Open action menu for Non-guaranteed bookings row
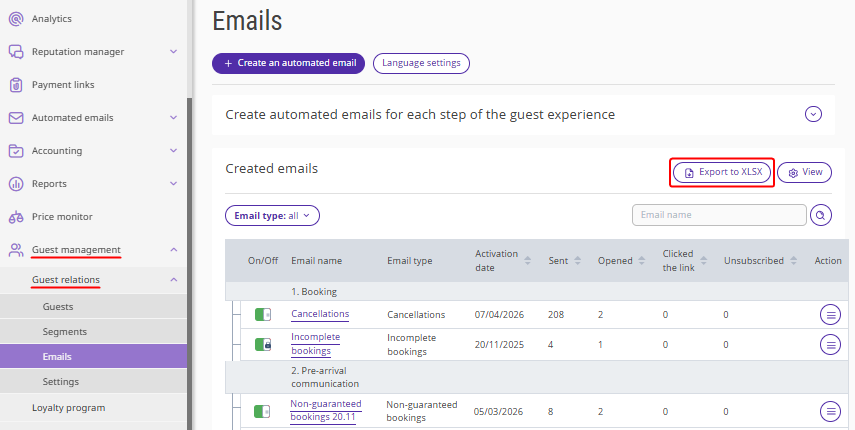This screenshot has width=855, height=430. [x=829, y=411]
